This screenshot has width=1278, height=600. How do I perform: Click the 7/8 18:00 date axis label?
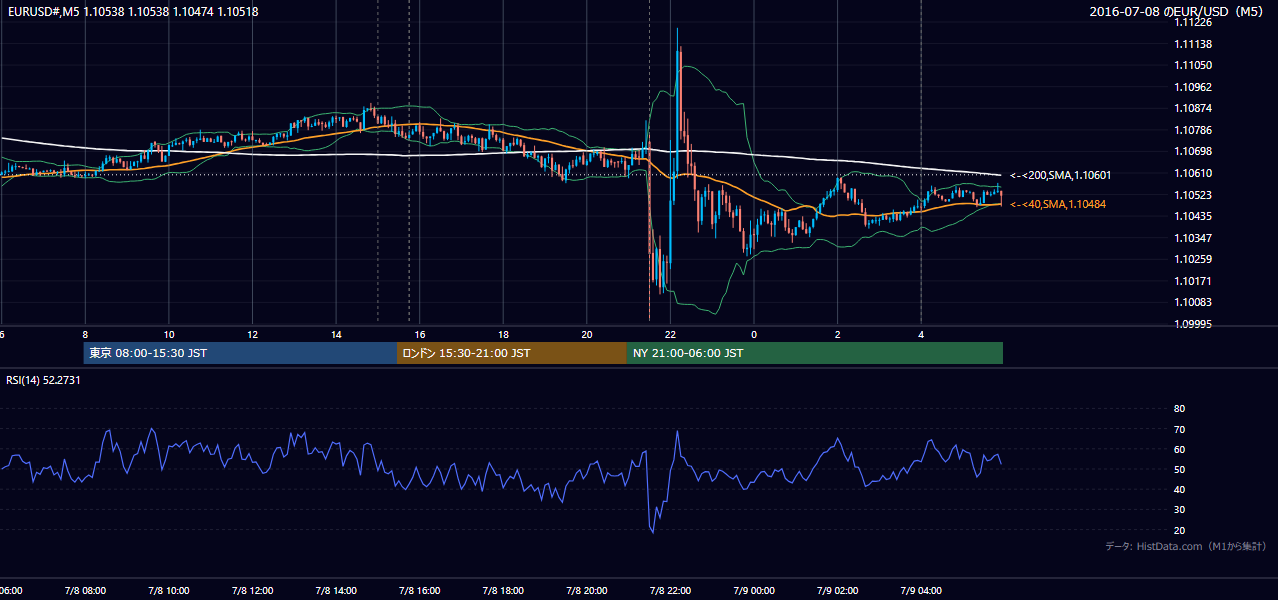coord(503,591)
